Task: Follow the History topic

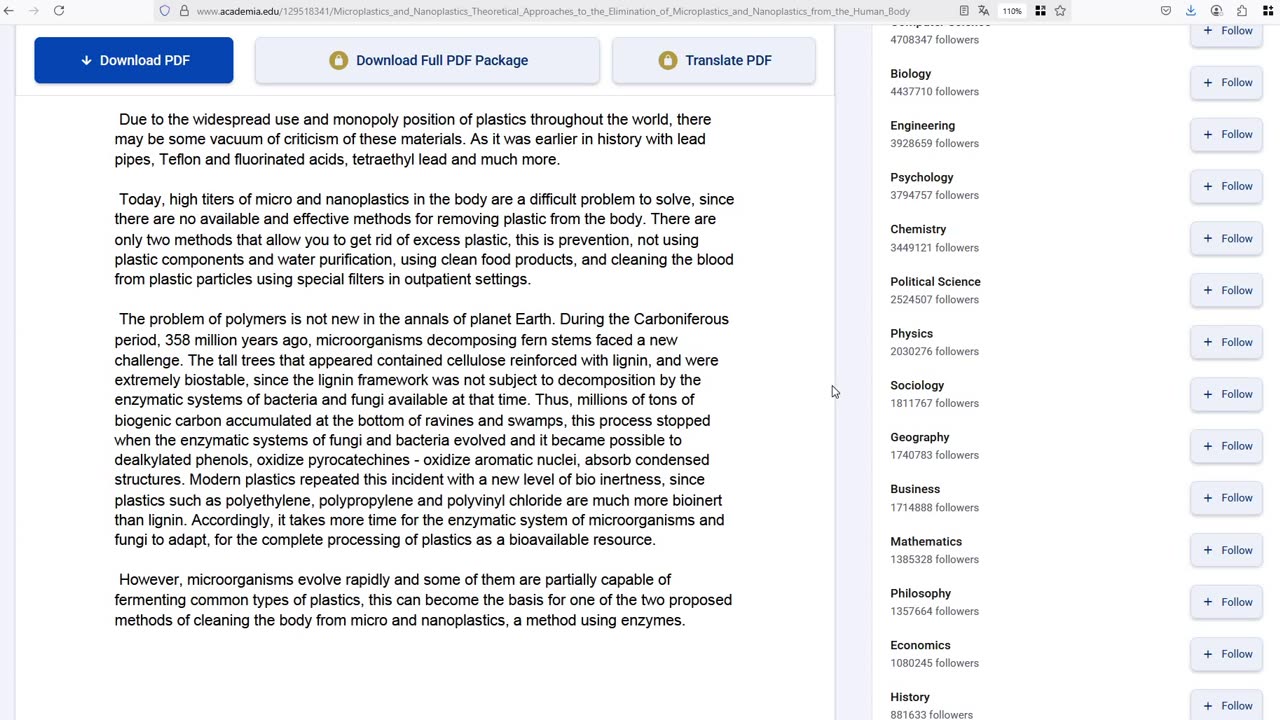Action: click(1227, 706)
